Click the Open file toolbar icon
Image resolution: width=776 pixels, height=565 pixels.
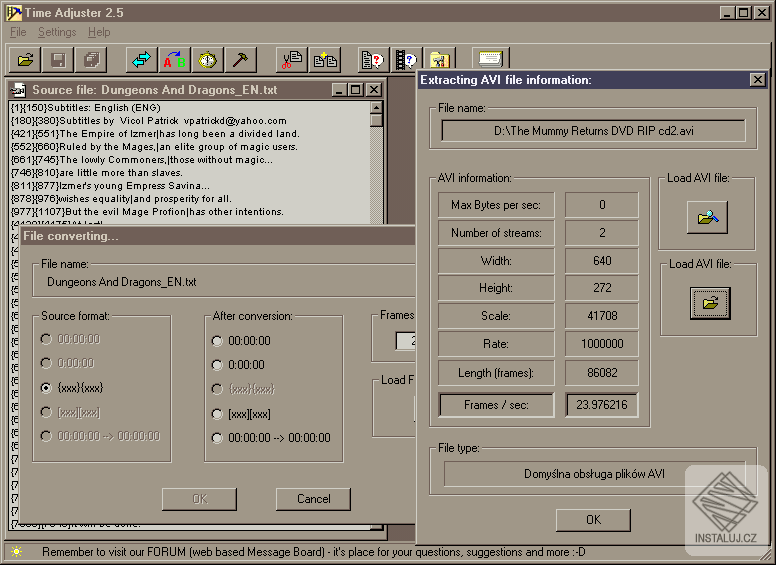26,60
